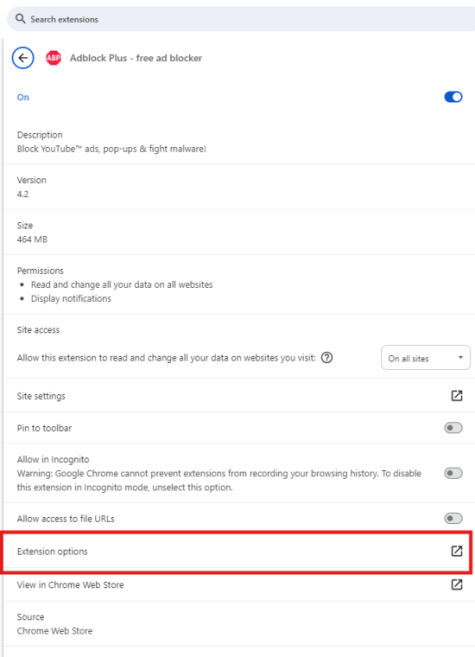Image resolution: width=475 pixels, height=657 pixels.
Task: Turn off the Adblock Plus extension toggle
Action: click(x=453, y=97)
